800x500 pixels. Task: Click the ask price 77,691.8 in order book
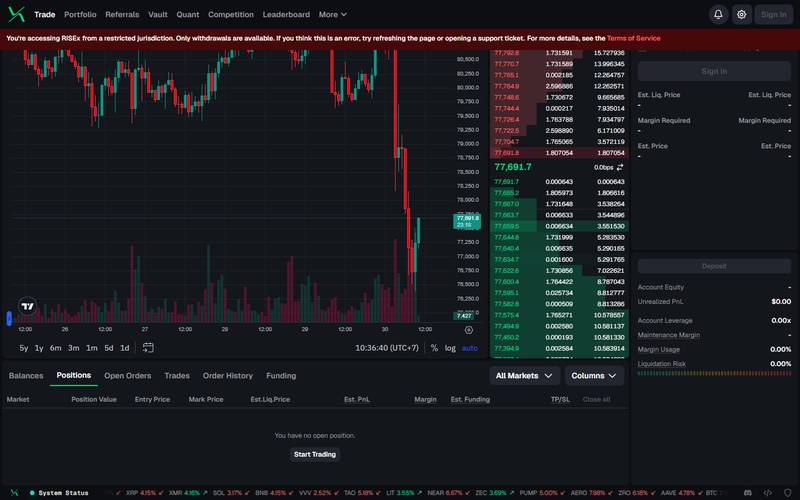(507, 153)
